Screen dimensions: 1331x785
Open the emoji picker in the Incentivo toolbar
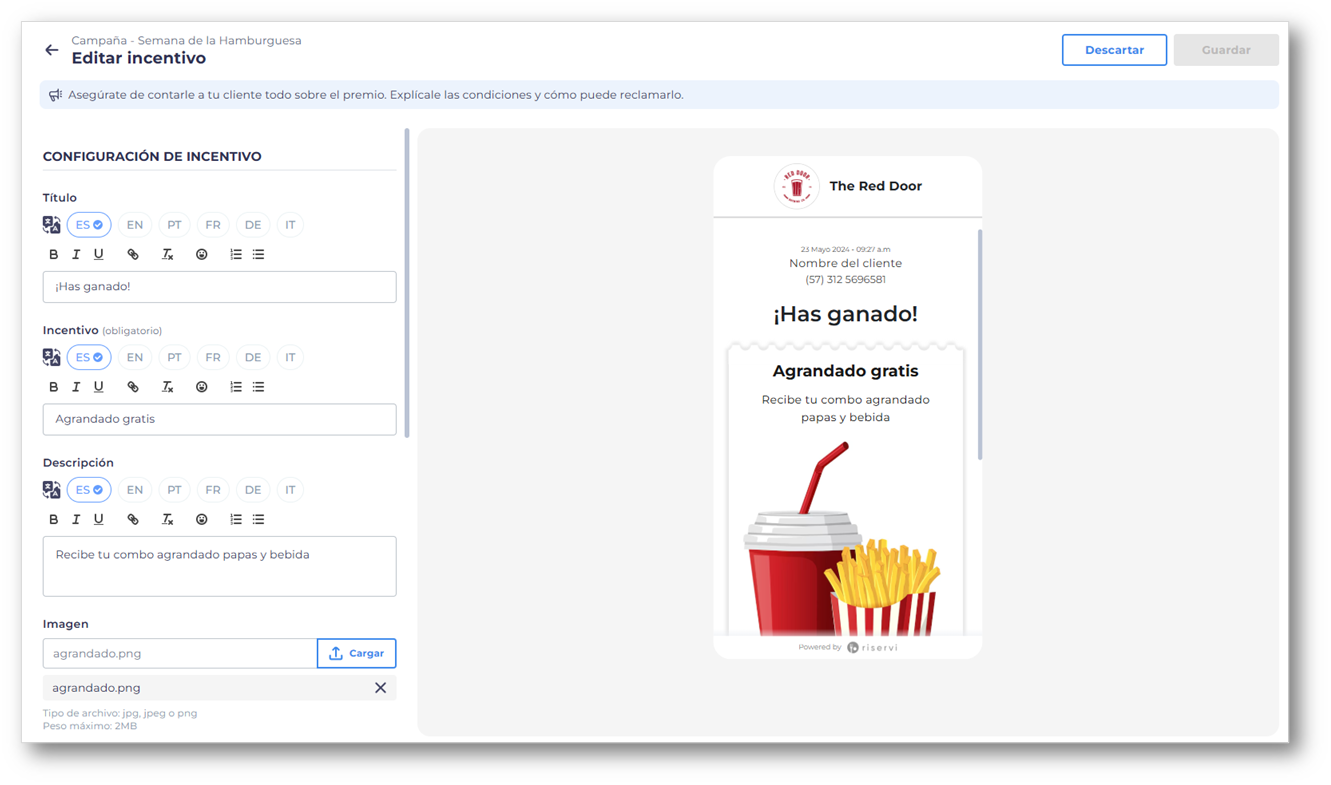(x=202, y=387)
